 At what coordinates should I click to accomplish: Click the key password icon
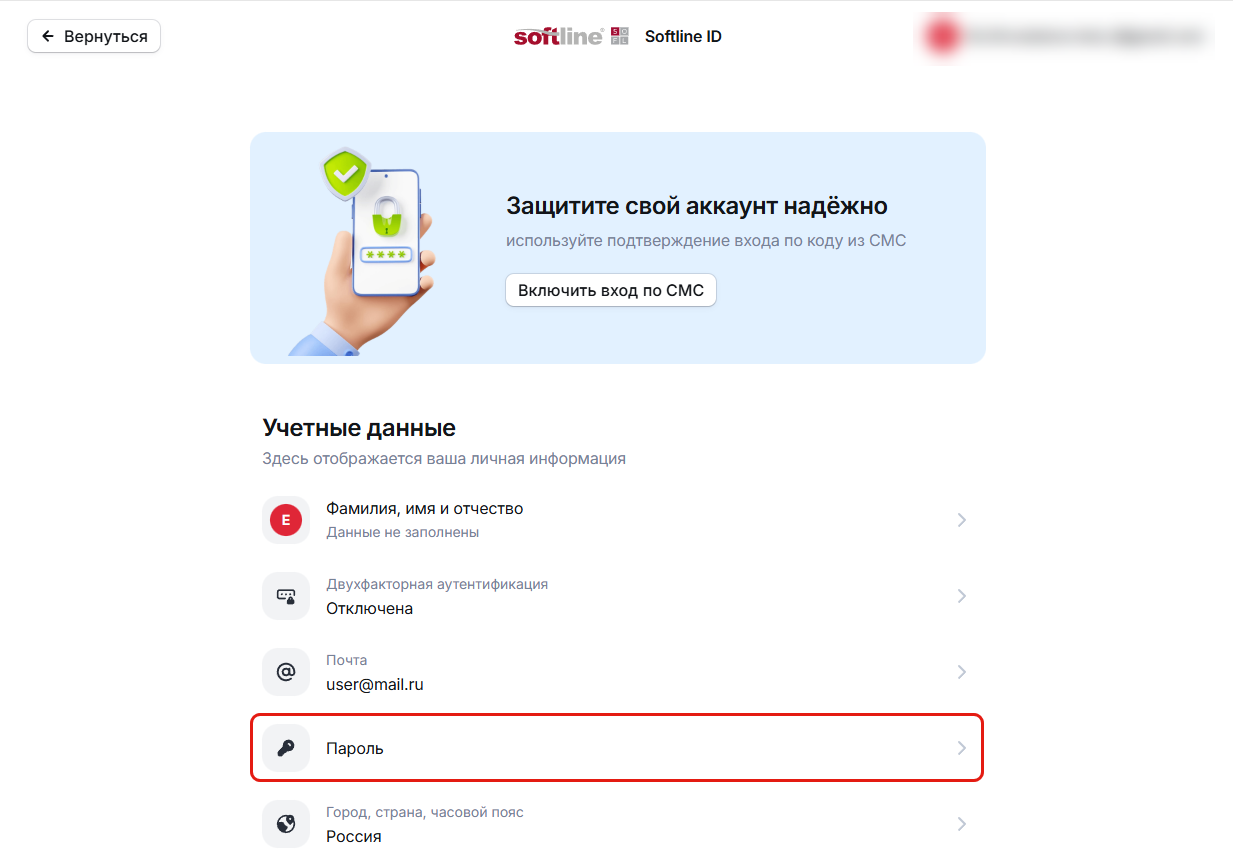coord(286,748)
